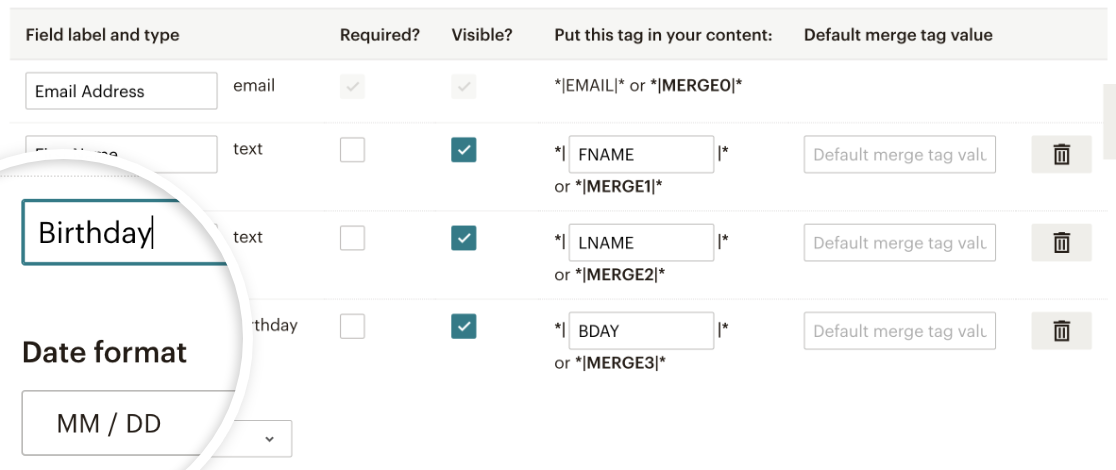Uncheck Visible checkbox for BDAY row
Image resolution: width=1116 pixels, height=470 pixels.
click(x=463, y=327)
